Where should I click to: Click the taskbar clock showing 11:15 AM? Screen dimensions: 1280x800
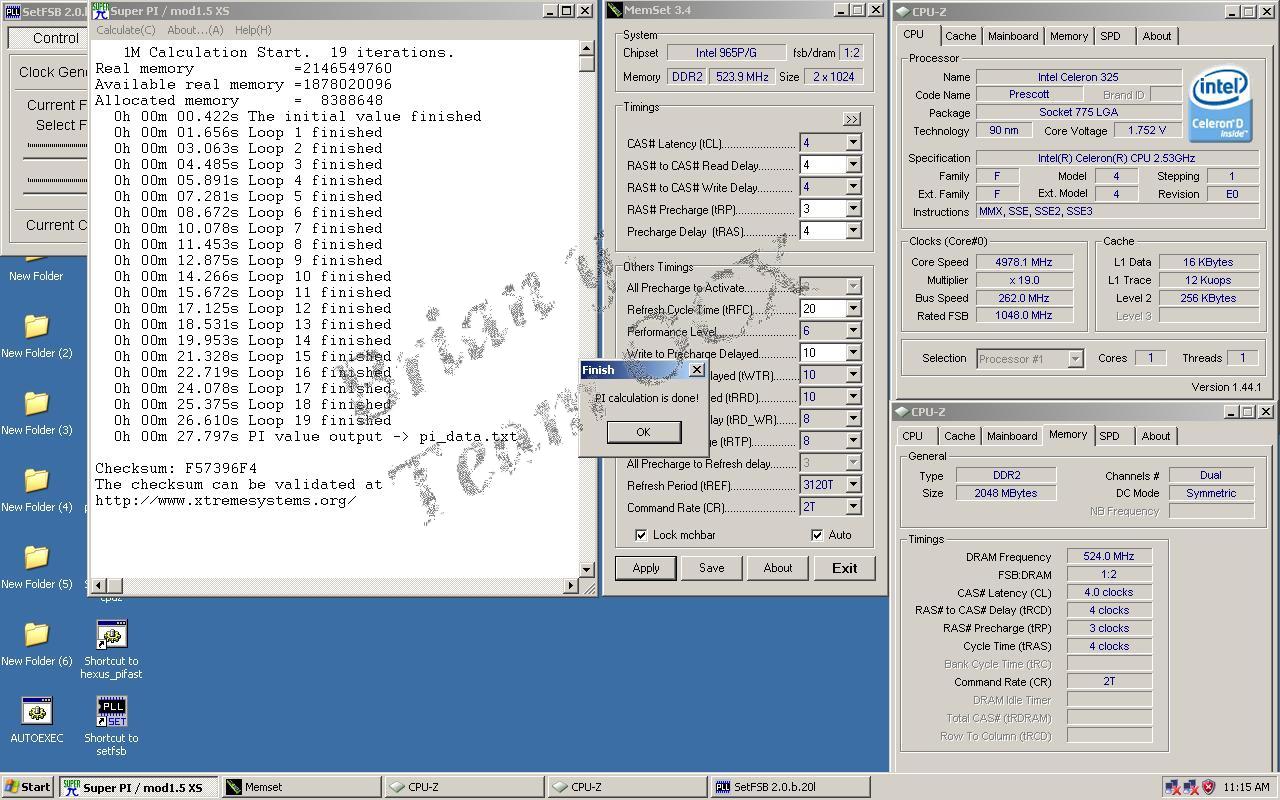point(1246,787)
